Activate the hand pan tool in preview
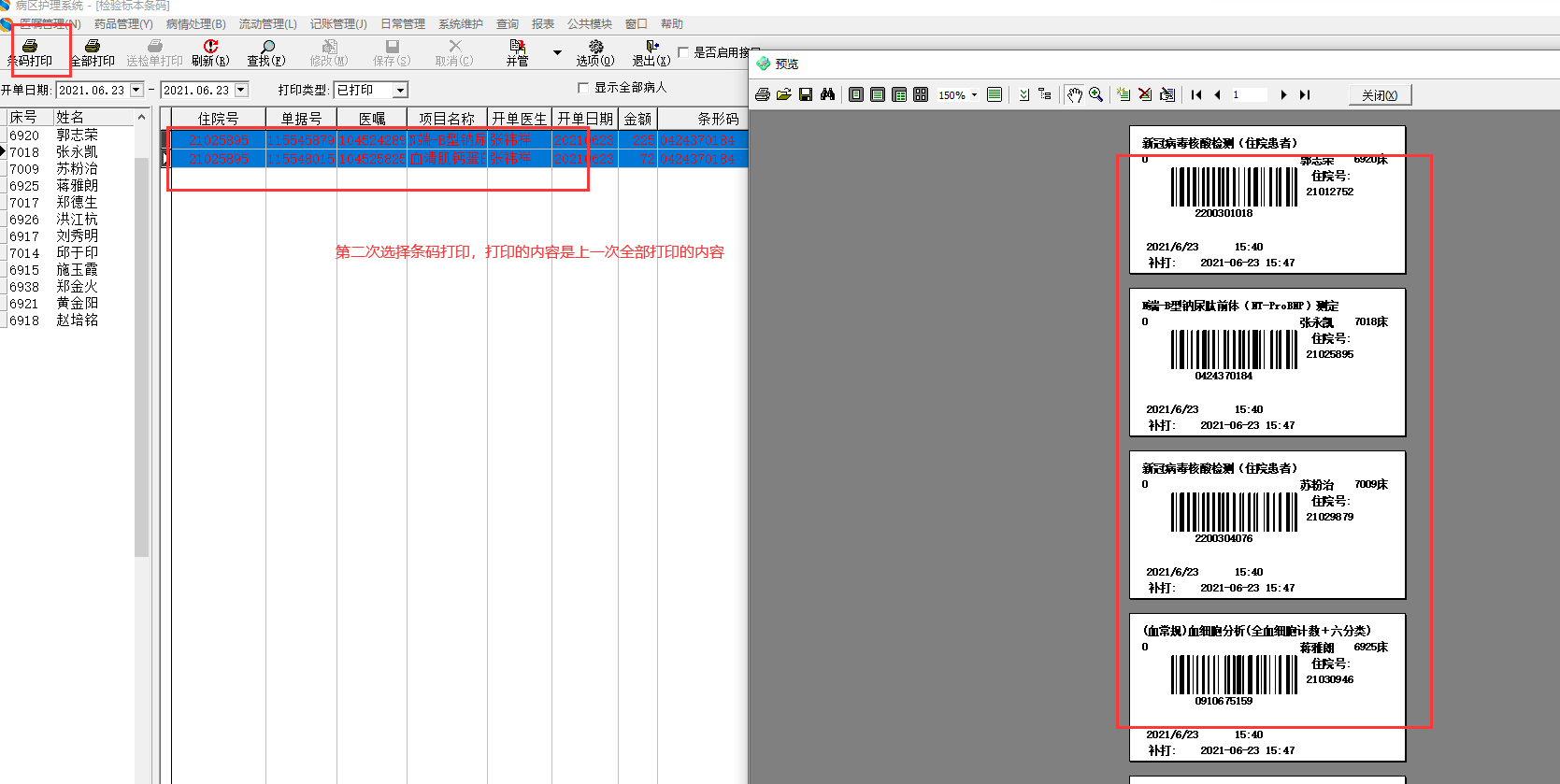The height and width of the screenshot is (784, 1560). coord(1075,94)
